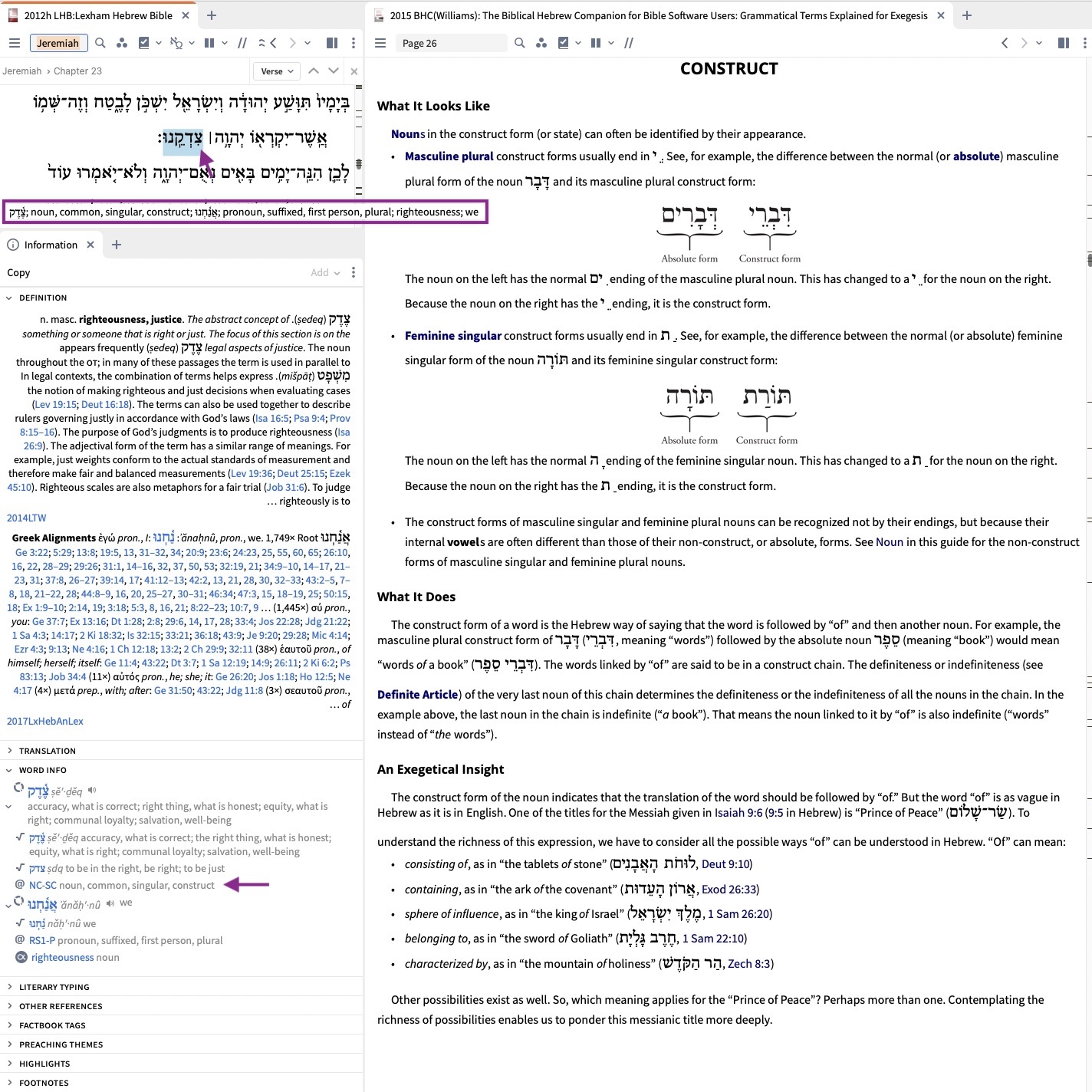Open visual filters checkbox icon in Hebrew Bible toolbar

pos(143,43)
